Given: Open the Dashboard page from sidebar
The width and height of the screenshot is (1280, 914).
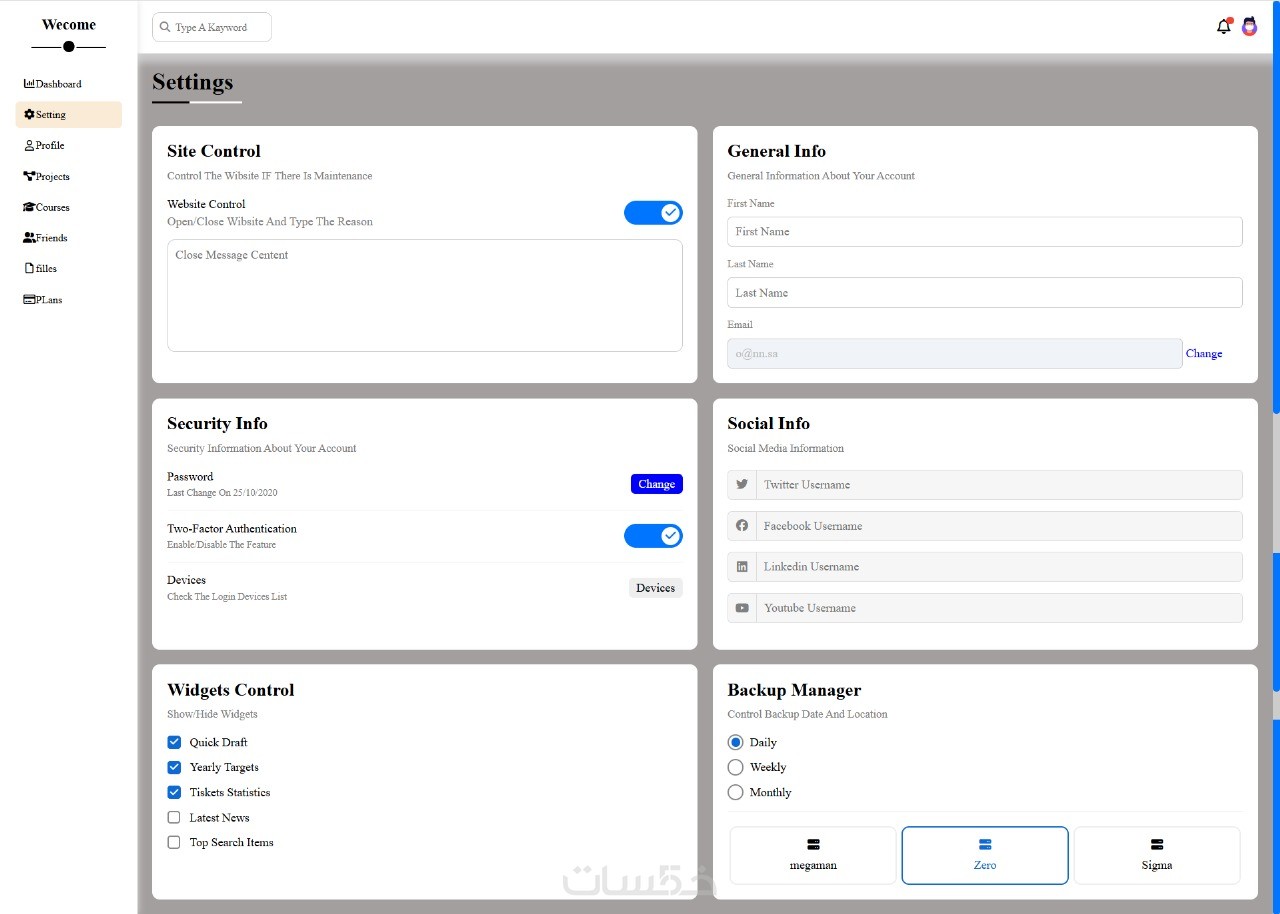Looking at the screenshot, I should (69, 84).
